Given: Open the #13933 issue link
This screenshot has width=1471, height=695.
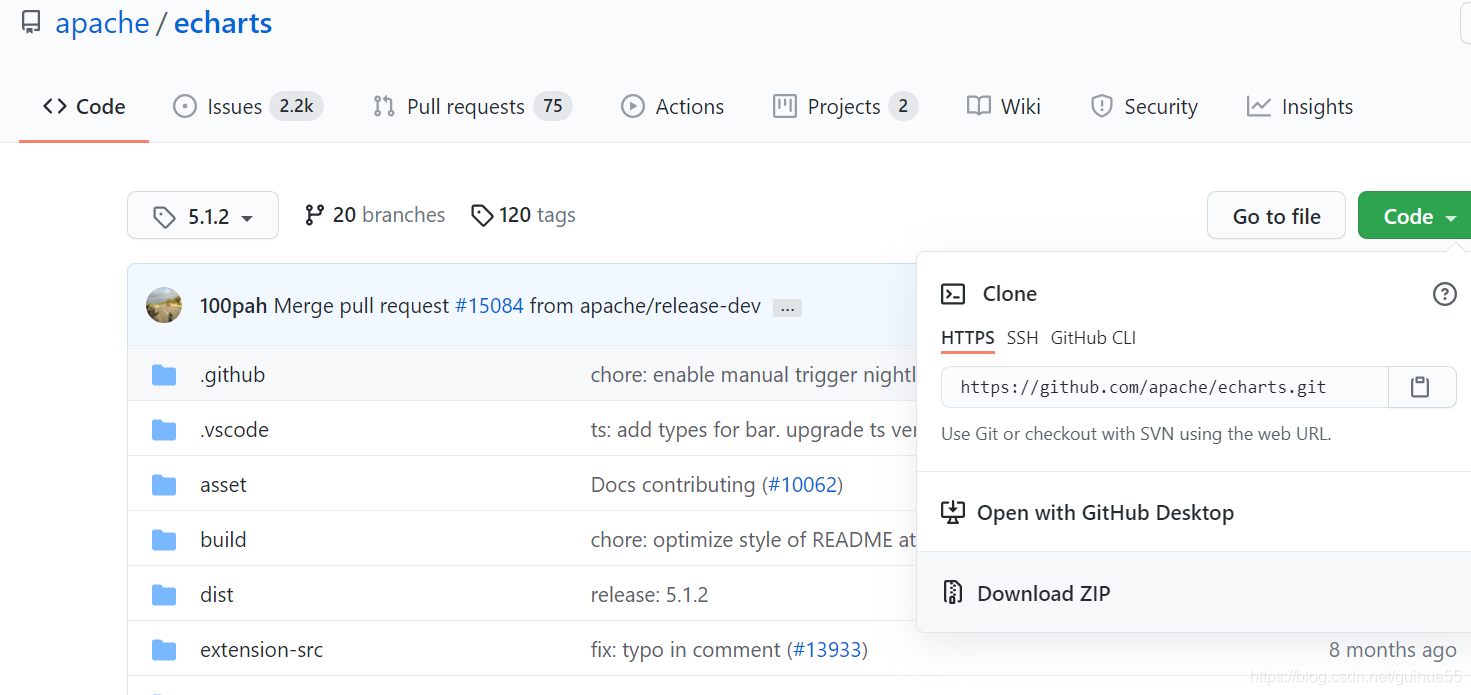Looking at the screenshot, I should click(827, 650).
